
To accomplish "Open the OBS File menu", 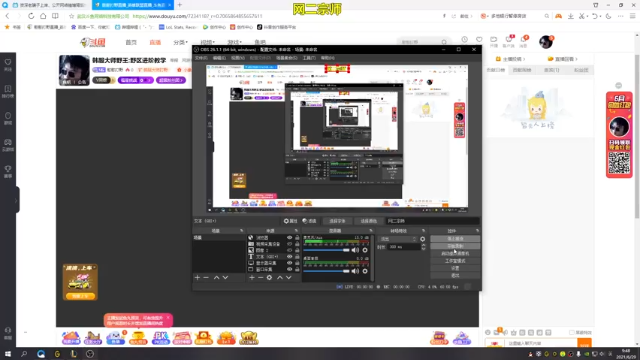I will click(x=201, y=58).
